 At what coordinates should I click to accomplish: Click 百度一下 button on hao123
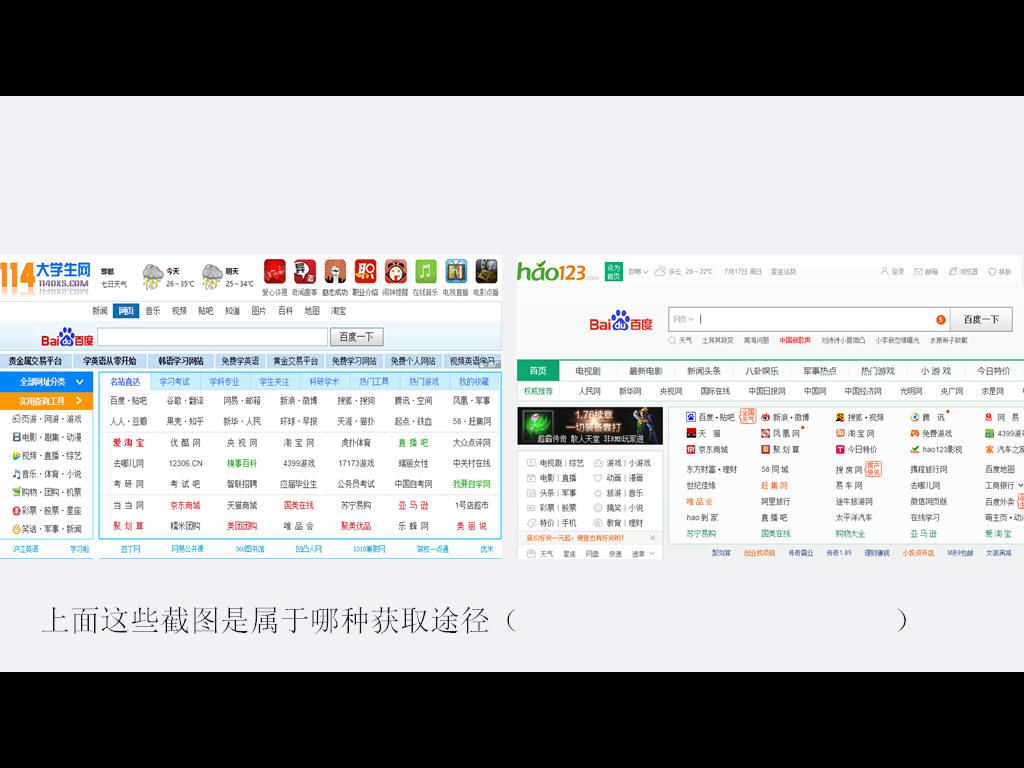click(x=982, y=319)
